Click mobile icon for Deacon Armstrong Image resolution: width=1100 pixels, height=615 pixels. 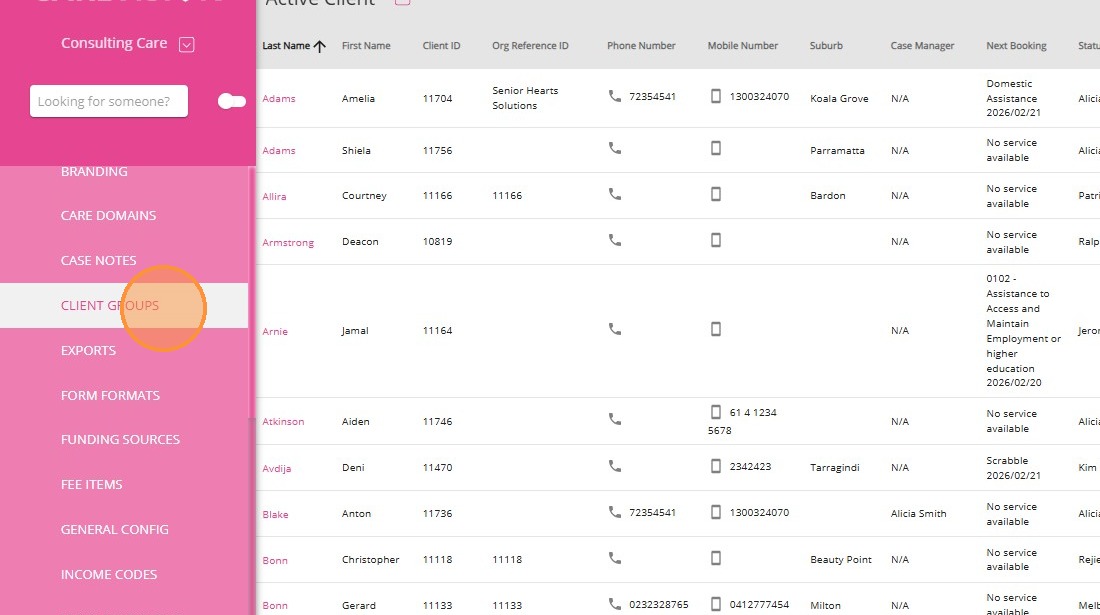[716, 240]
